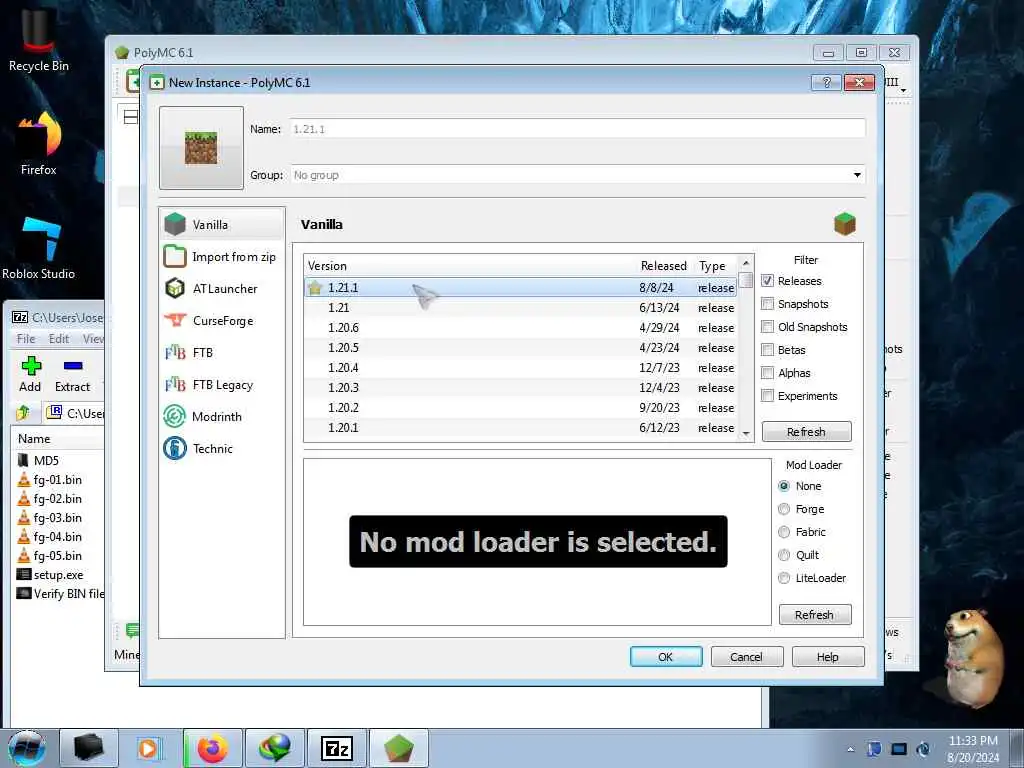The width and height of the screenshot is (1024, 768).
Task: Open the Edit menu in 7-Zip
Action: tap(59, 338)
